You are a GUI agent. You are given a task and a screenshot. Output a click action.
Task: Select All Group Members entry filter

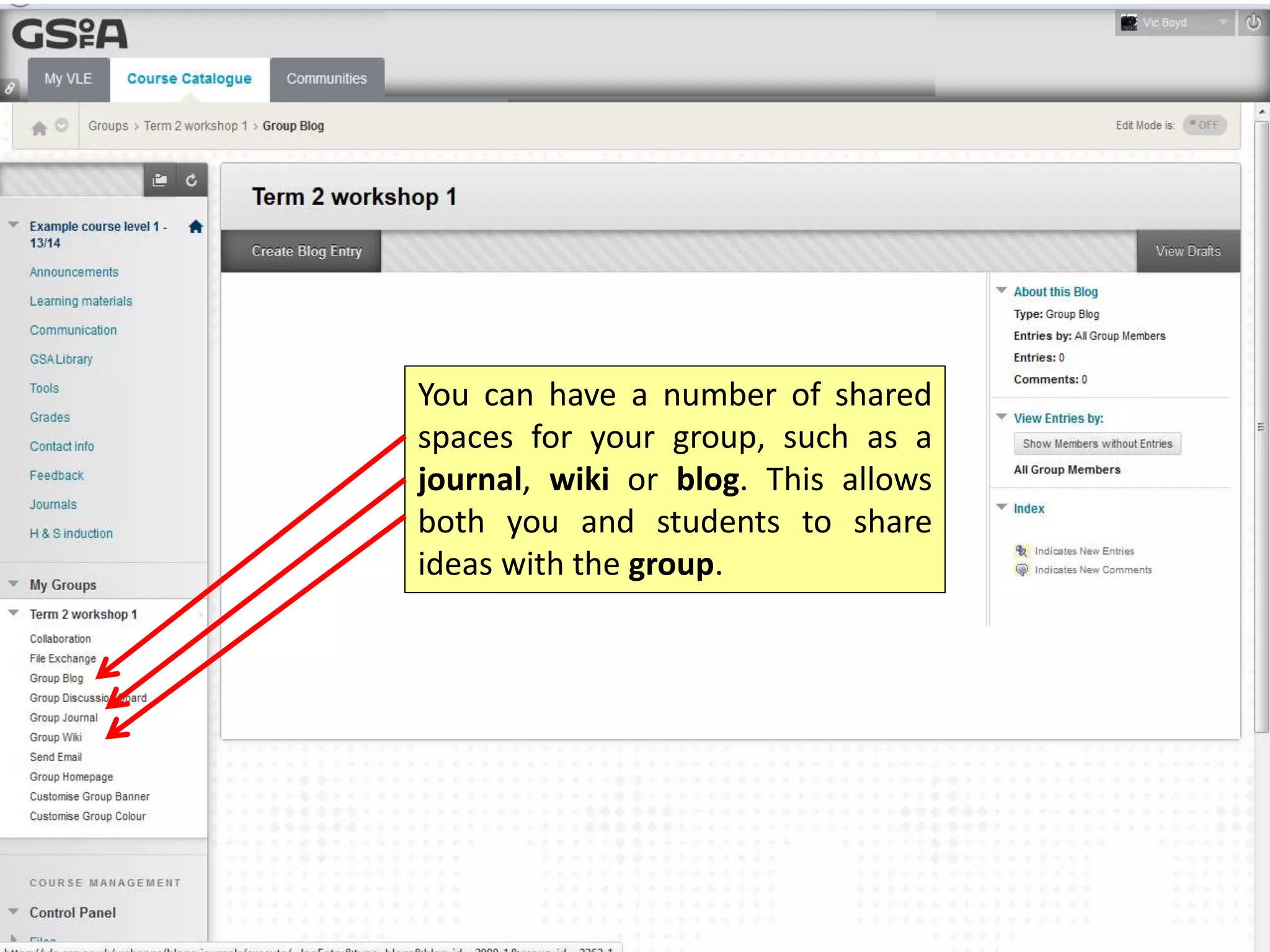point(1067,470)
